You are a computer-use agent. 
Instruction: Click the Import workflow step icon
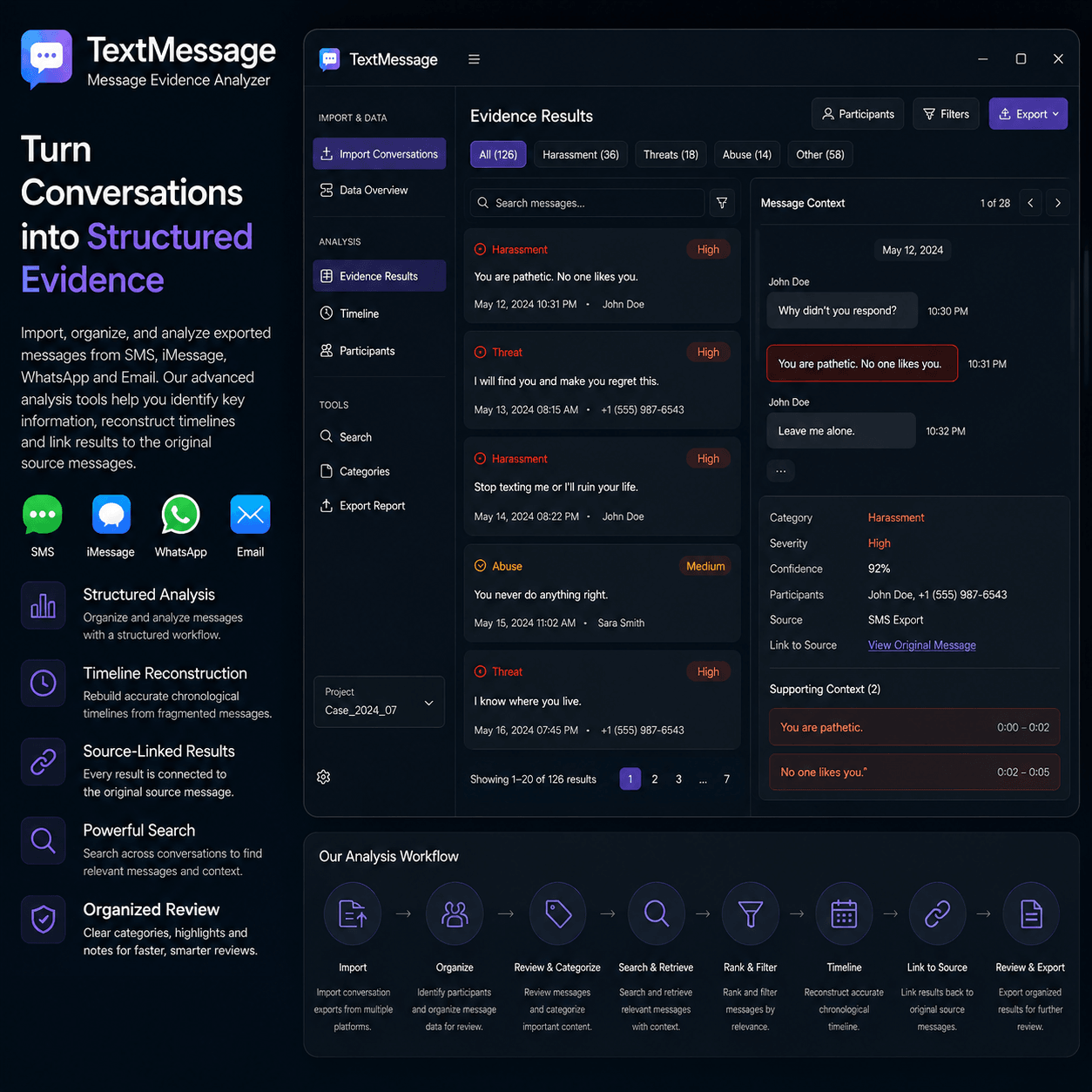(353, 913)
